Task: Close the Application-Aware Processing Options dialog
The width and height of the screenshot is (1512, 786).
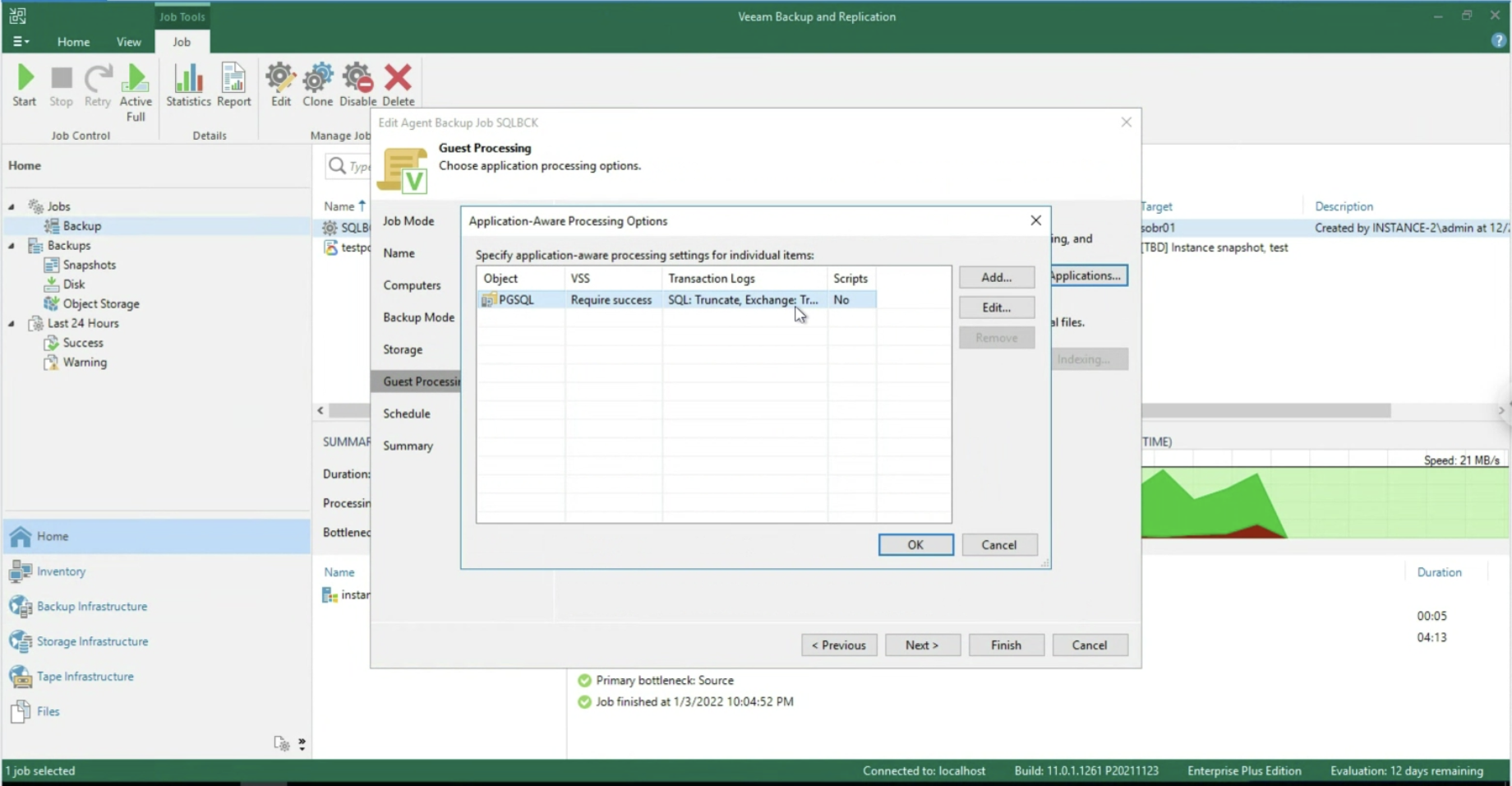Action: point(1035,220)
